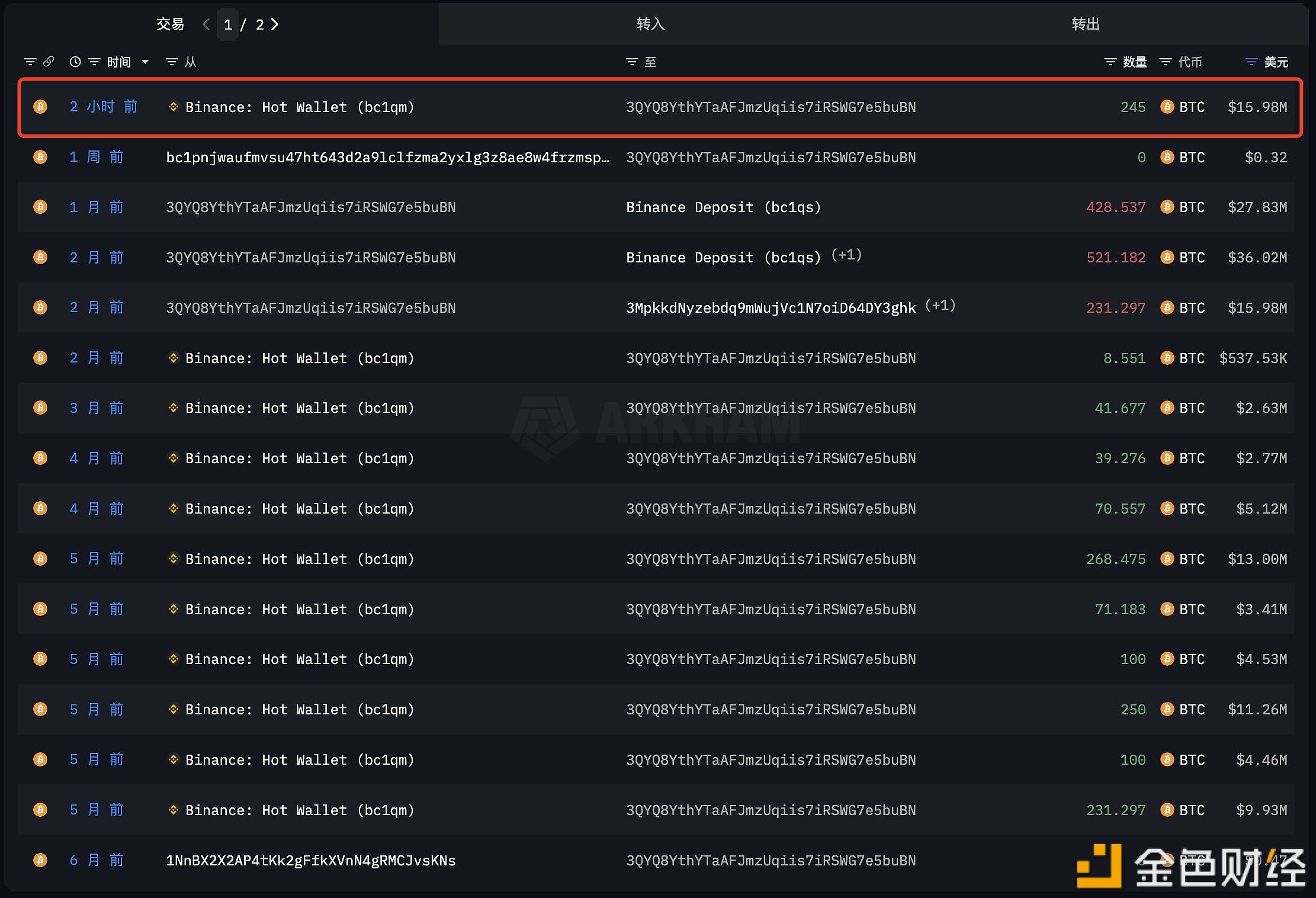This screenshot has height=898, width=1316.
Task: Click the BTC token icon in $0.32 row
Action: (x=1167, y=157)
